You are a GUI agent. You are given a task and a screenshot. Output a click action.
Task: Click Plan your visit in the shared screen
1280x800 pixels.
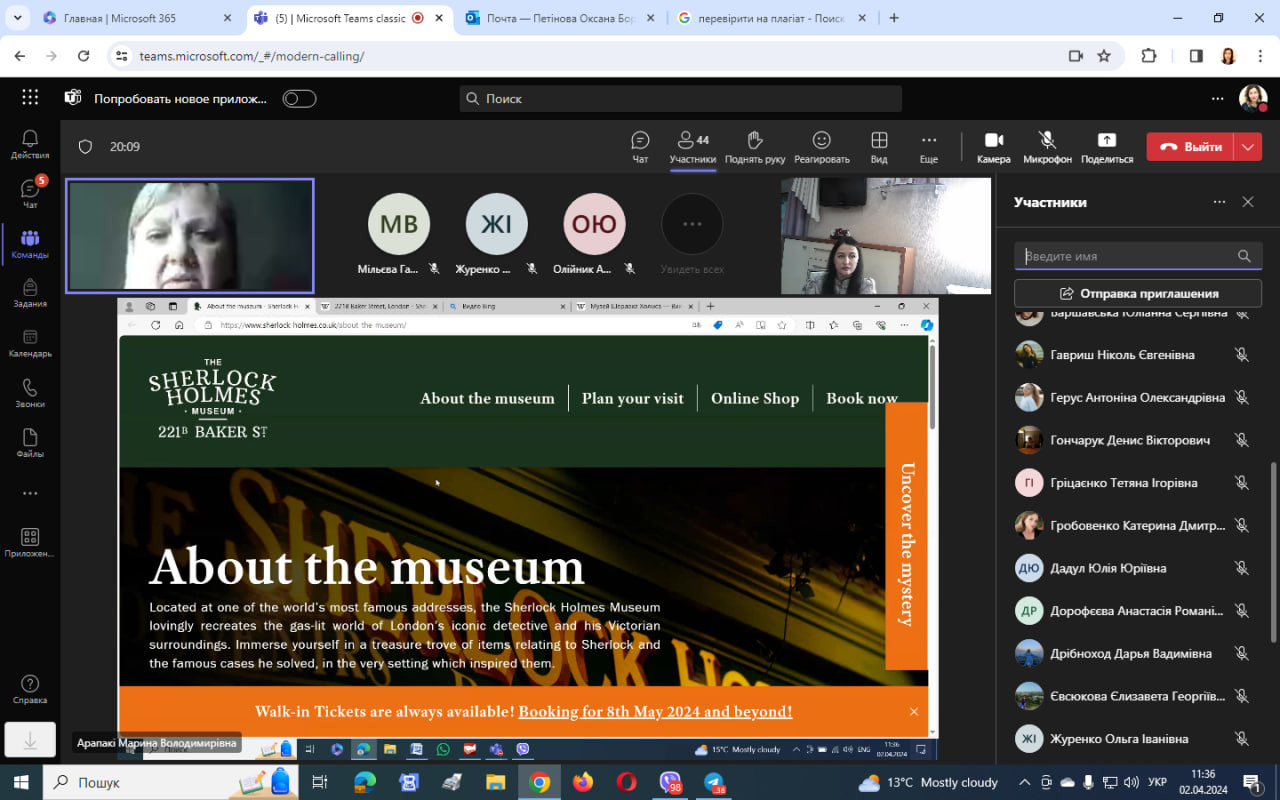click(633, 398)
